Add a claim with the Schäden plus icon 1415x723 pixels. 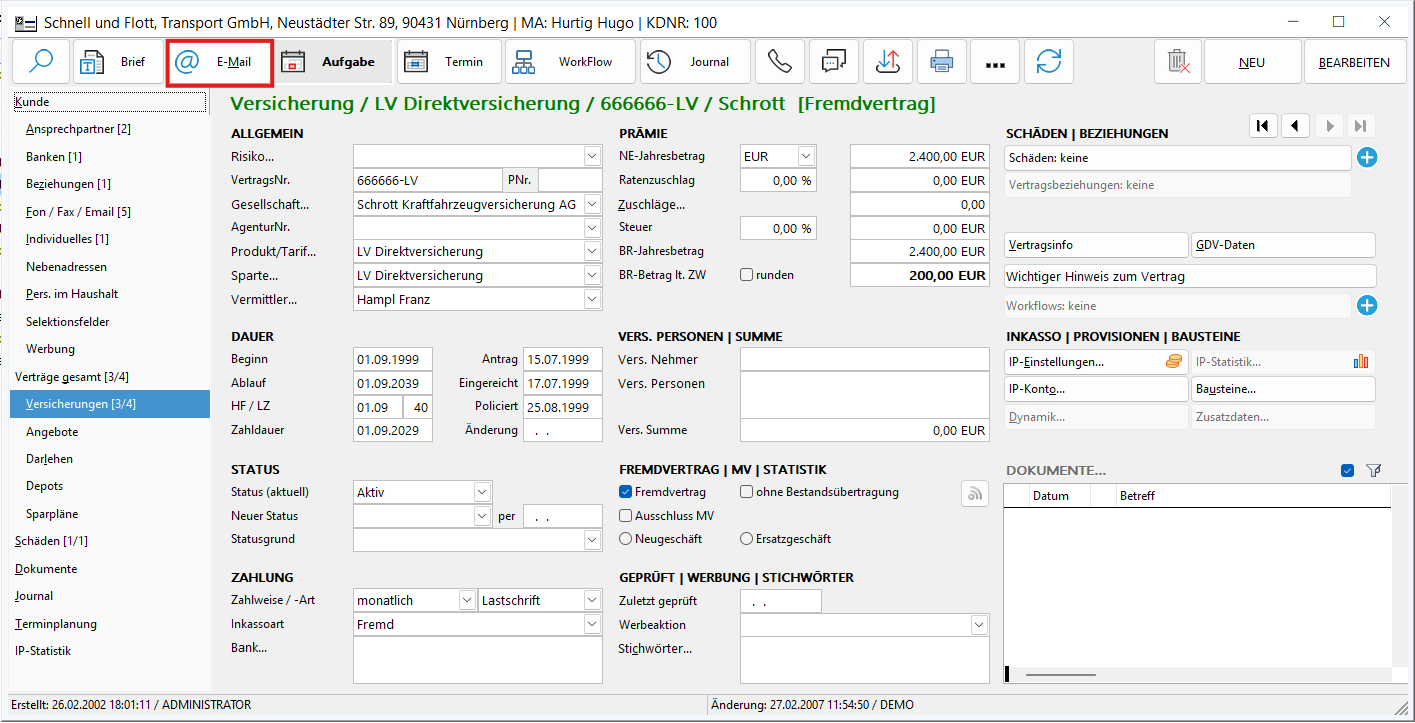(x=1367, y=157)
